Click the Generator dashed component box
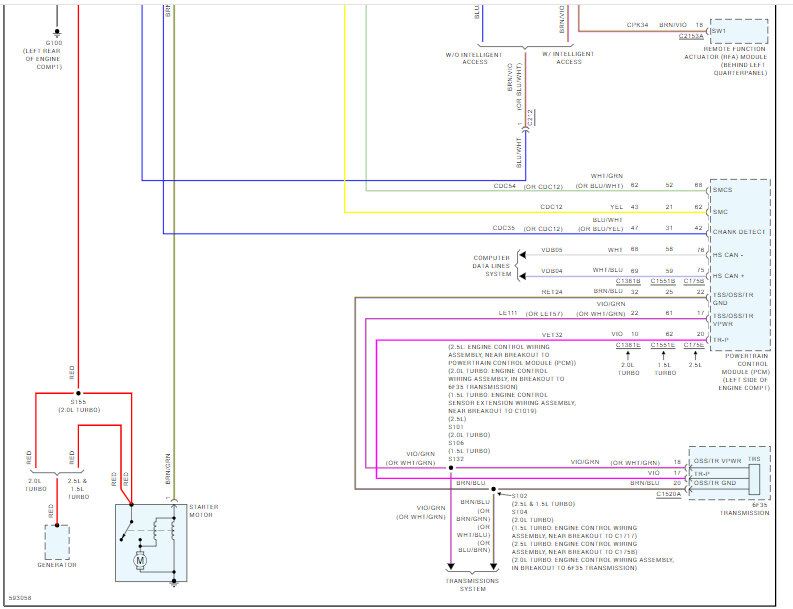793x609 pixels. [57, 542]
